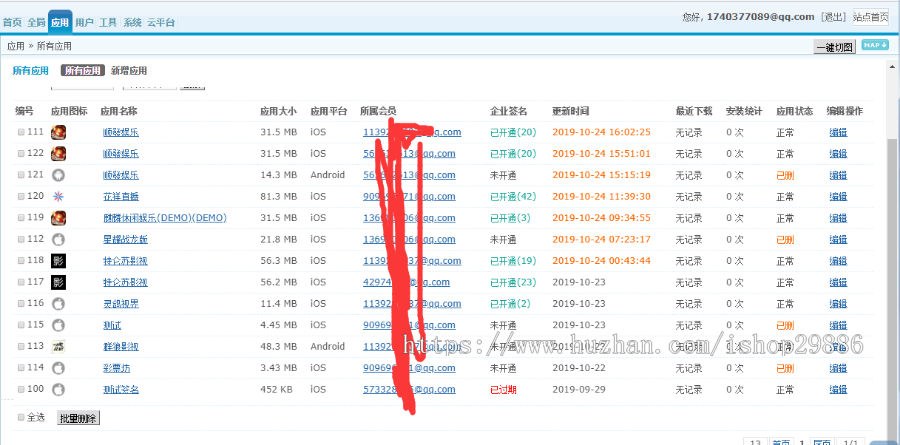Open the 新增应用 sub-tab
Viewport: 900px width, 445px height.
[129, 71]
